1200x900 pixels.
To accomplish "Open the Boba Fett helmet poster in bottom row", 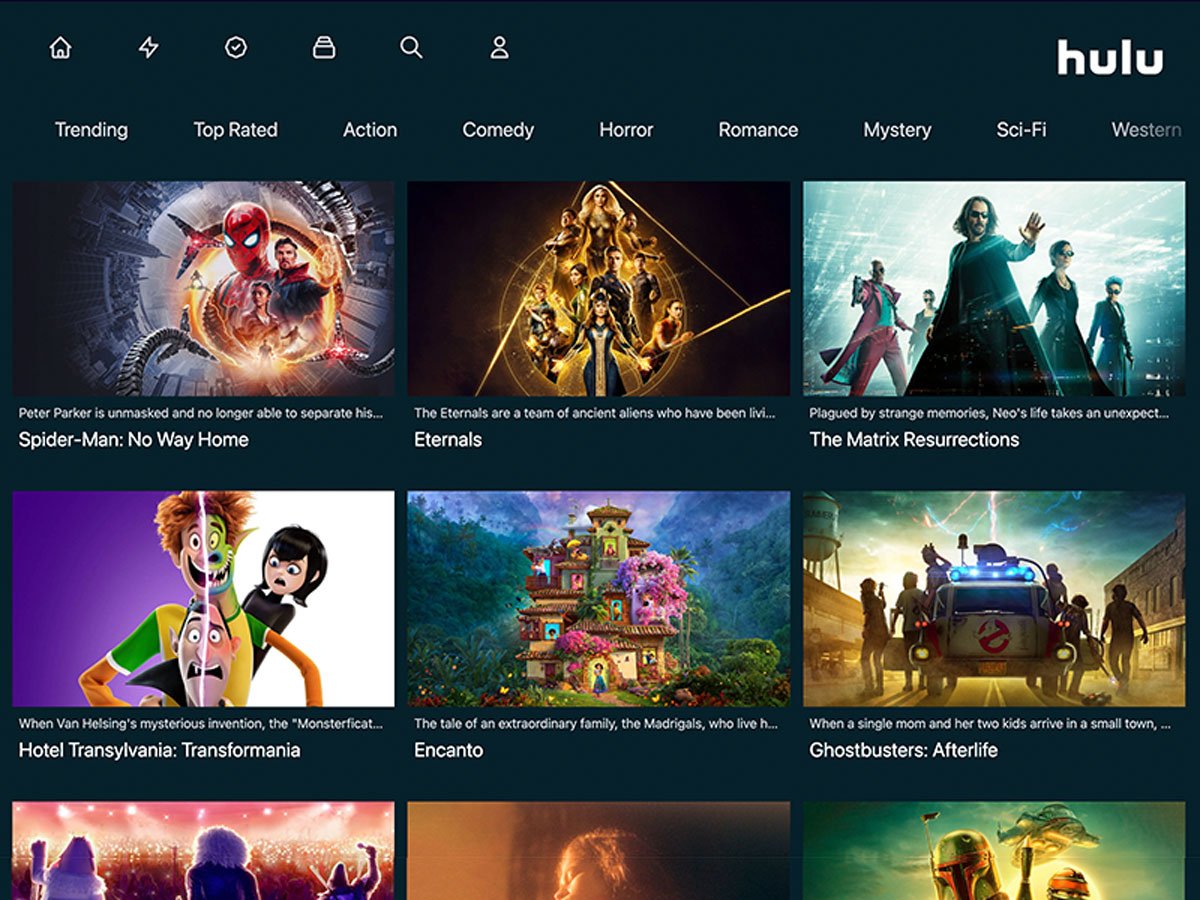I will 994,850.
